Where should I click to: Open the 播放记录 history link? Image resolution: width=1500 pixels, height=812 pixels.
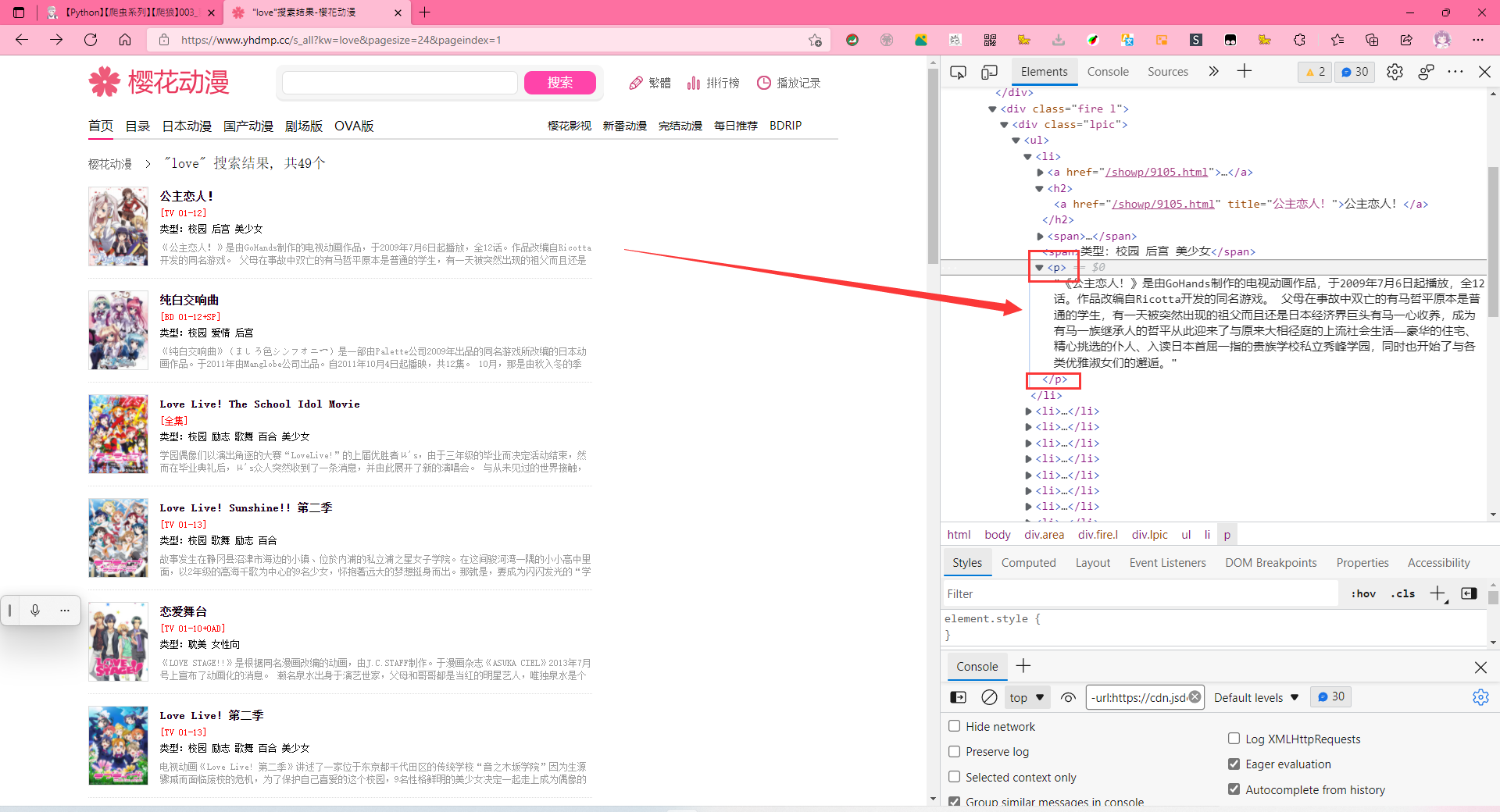coord(789,83)
